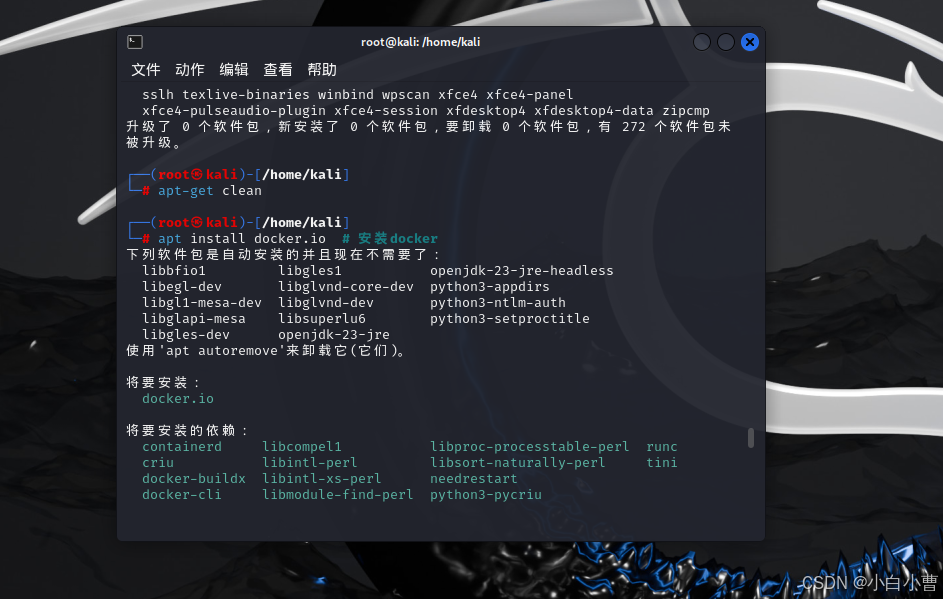This screenshot has height=599, width=943.
Task: Click the dependency tini
Action: click(x=662, y=462)
